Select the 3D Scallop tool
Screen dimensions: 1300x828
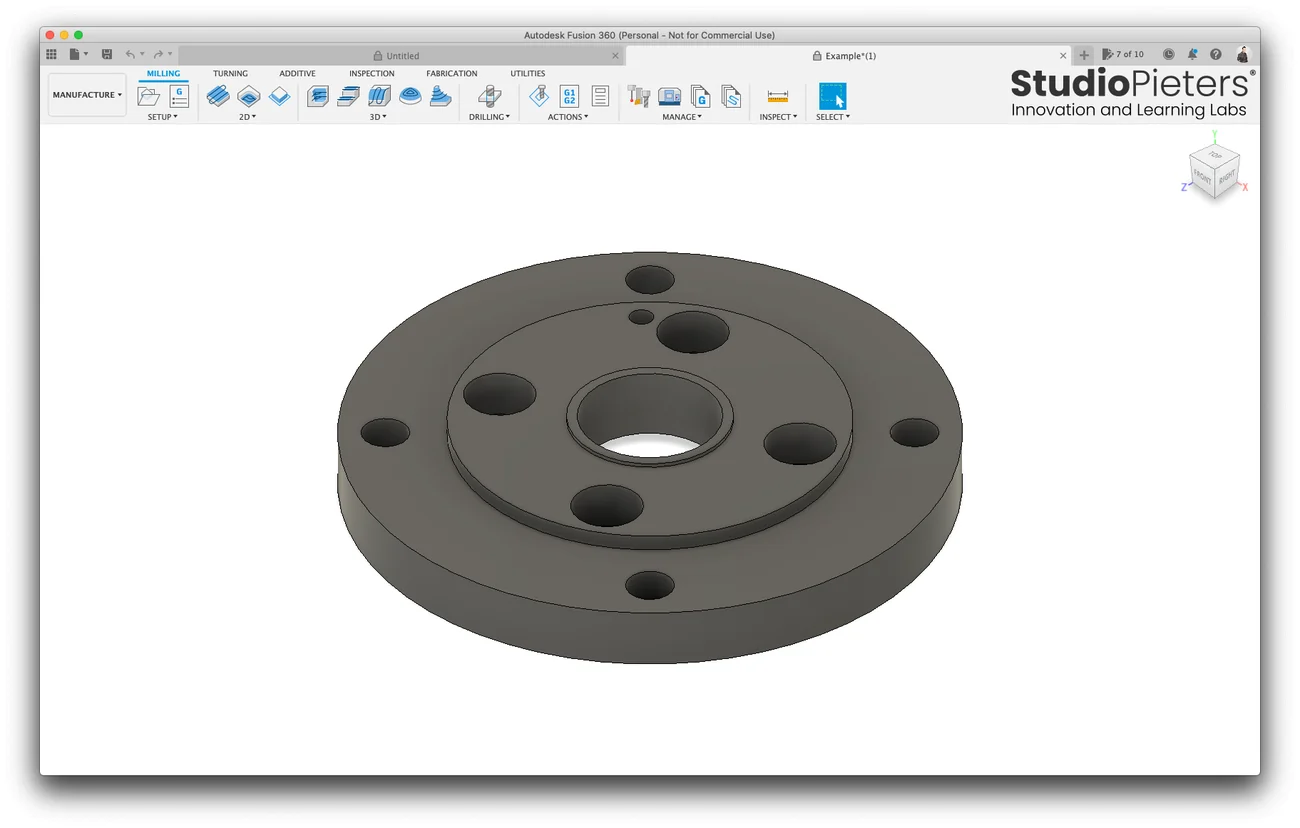(441, 96)
